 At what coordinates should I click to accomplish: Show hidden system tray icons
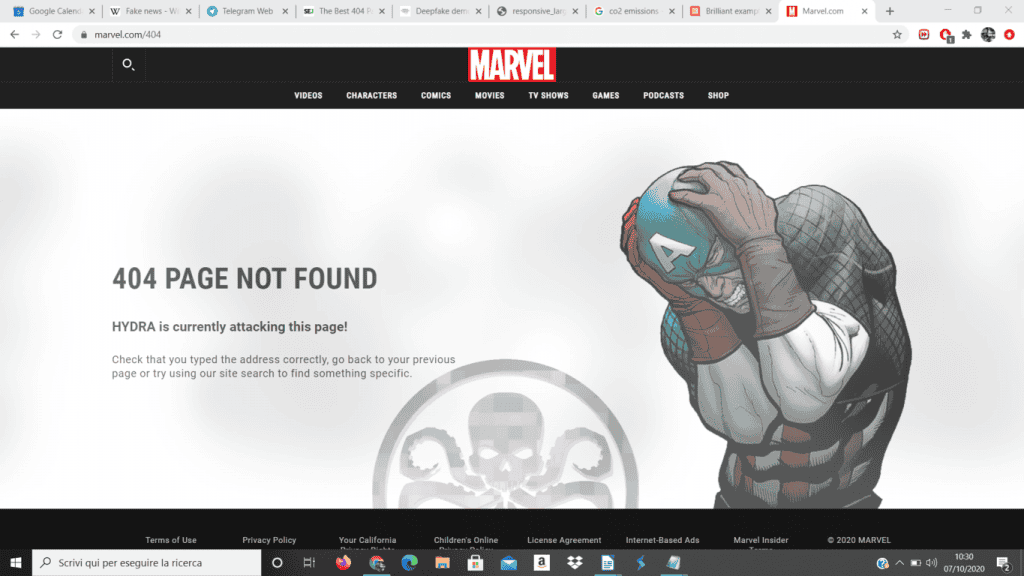(899, 563)
